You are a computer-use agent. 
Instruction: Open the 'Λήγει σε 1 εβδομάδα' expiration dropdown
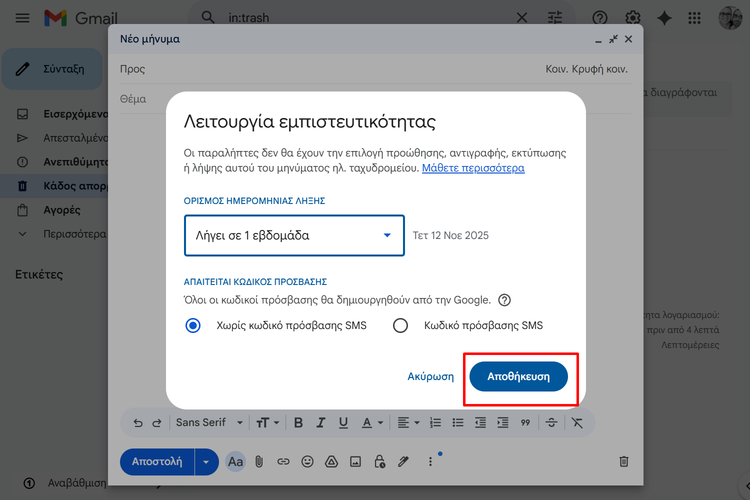click(x=294, y=236)
